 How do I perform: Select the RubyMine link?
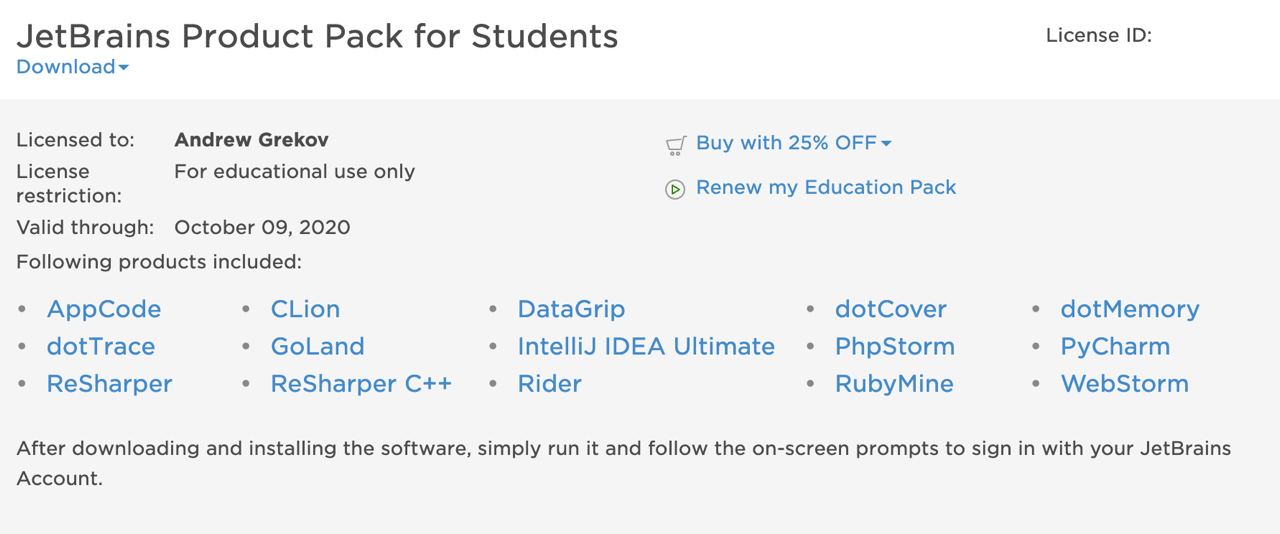click(x=894, y=383)
